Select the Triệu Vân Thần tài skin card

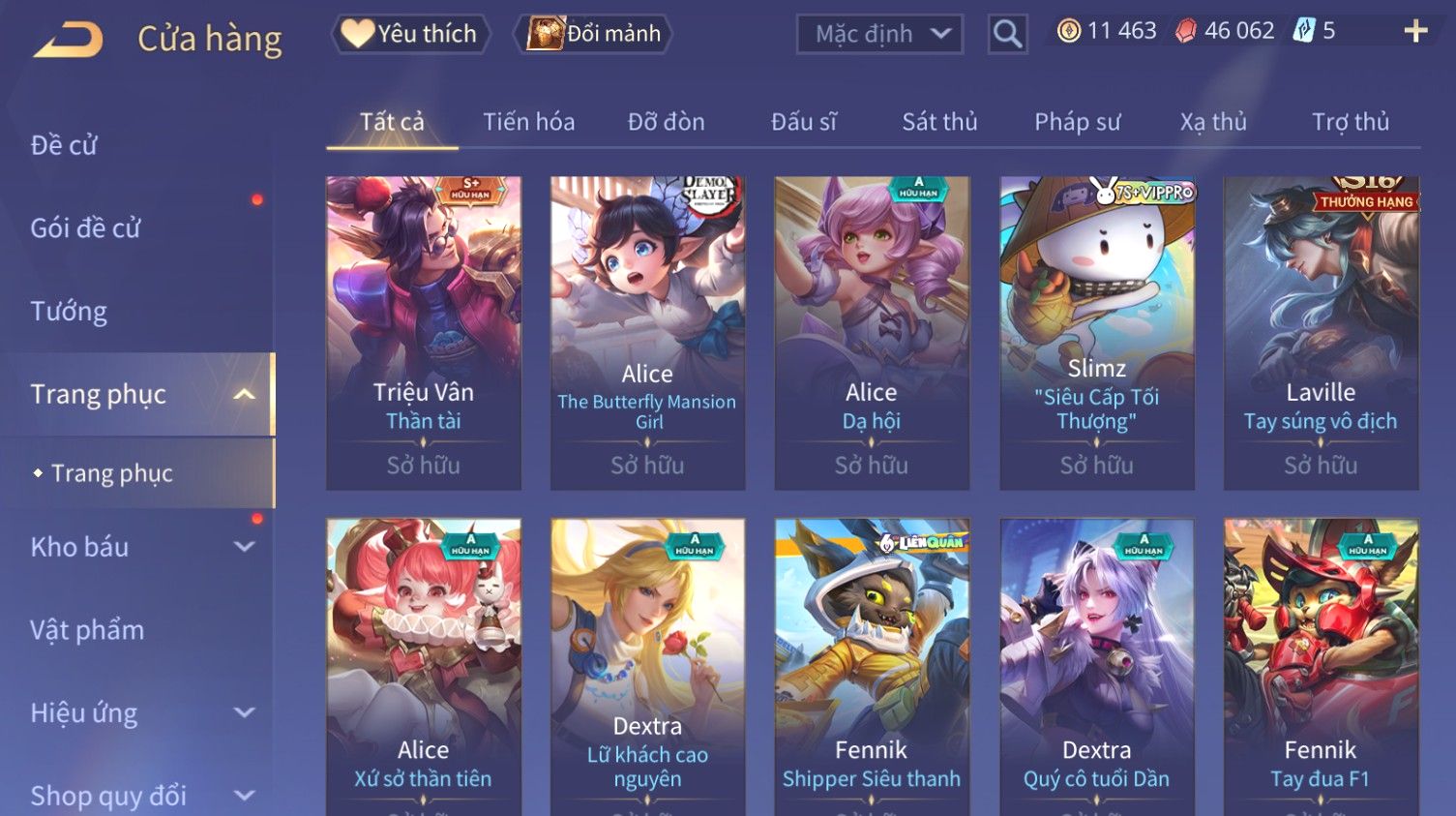(424, 333)
